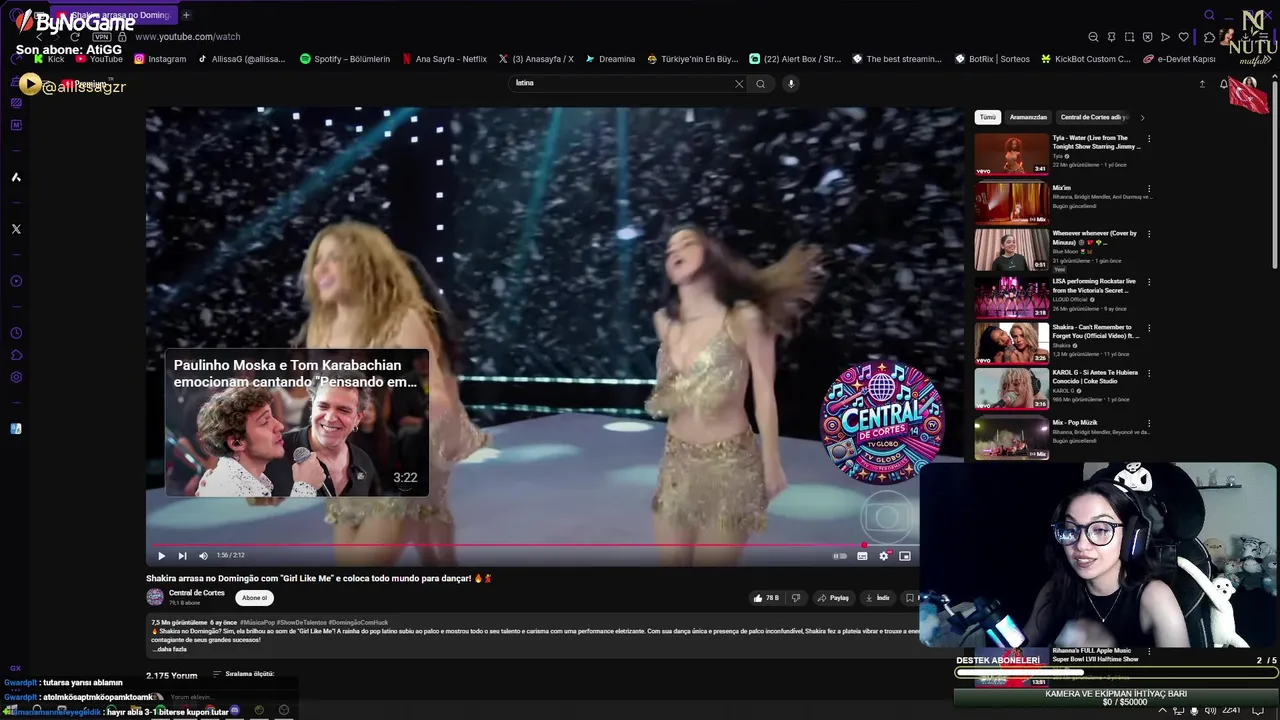Select the Tümü filter chip
The width and height of the screenshot is (1280, 720).
[988, 117]
